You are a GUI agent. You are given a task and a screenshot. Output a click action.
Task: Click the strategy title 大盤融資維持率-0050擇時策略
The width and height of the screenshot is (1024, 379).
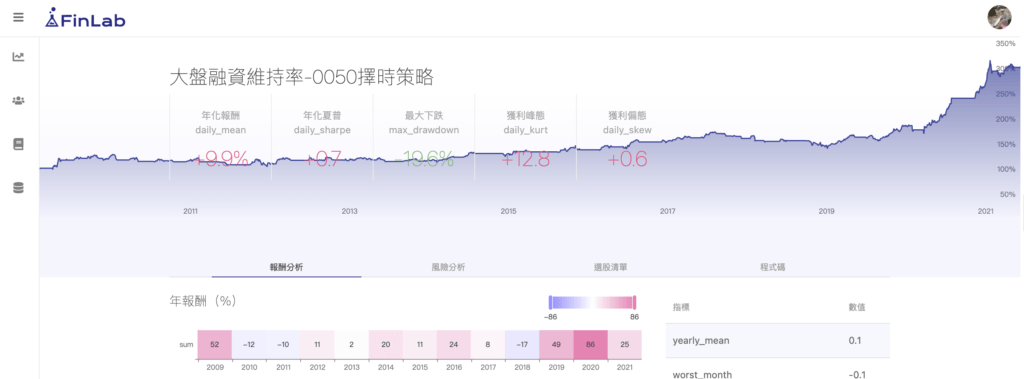(301, 78)
